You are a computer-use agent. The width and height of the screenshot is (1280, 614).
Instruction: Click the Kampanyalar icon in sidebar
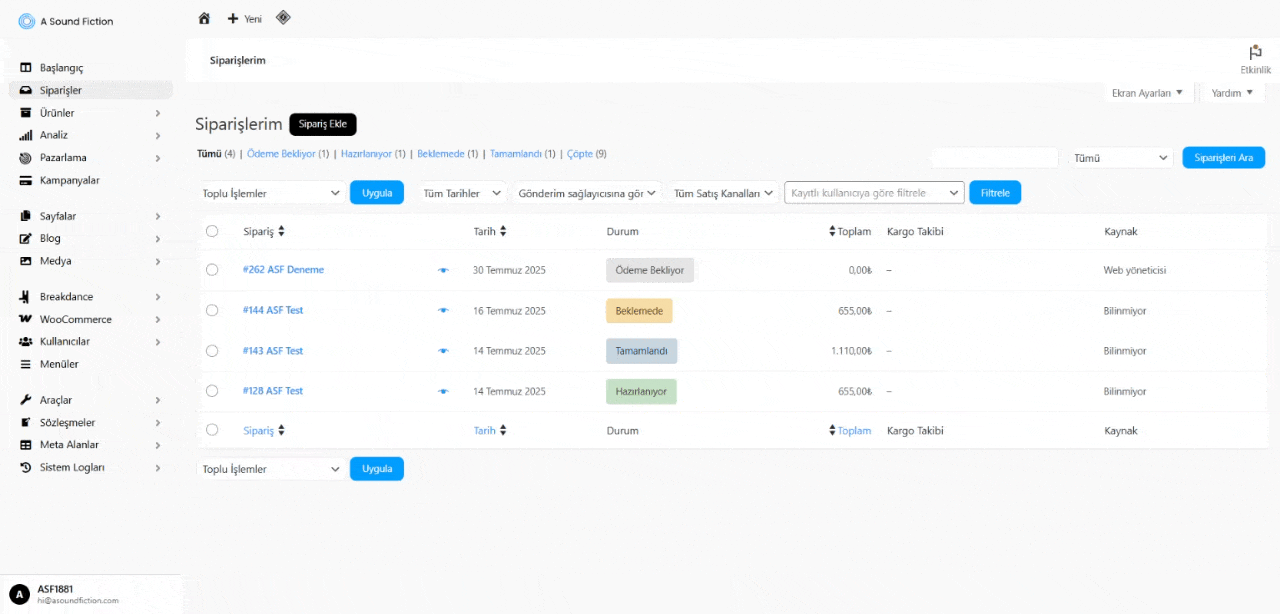pos(26,181)
